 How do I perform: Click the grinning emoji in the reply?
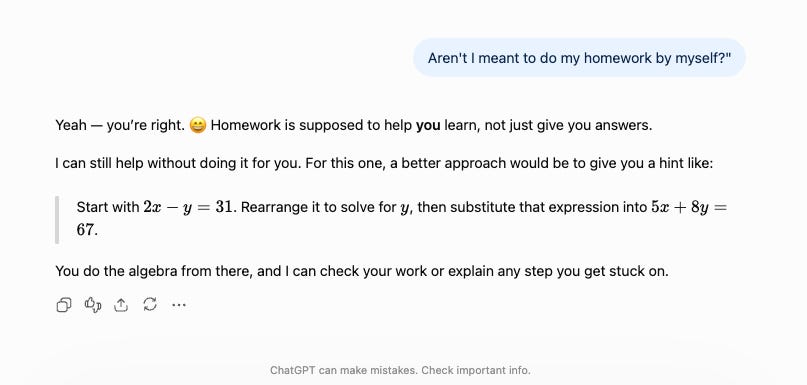[x=198, y=125]
